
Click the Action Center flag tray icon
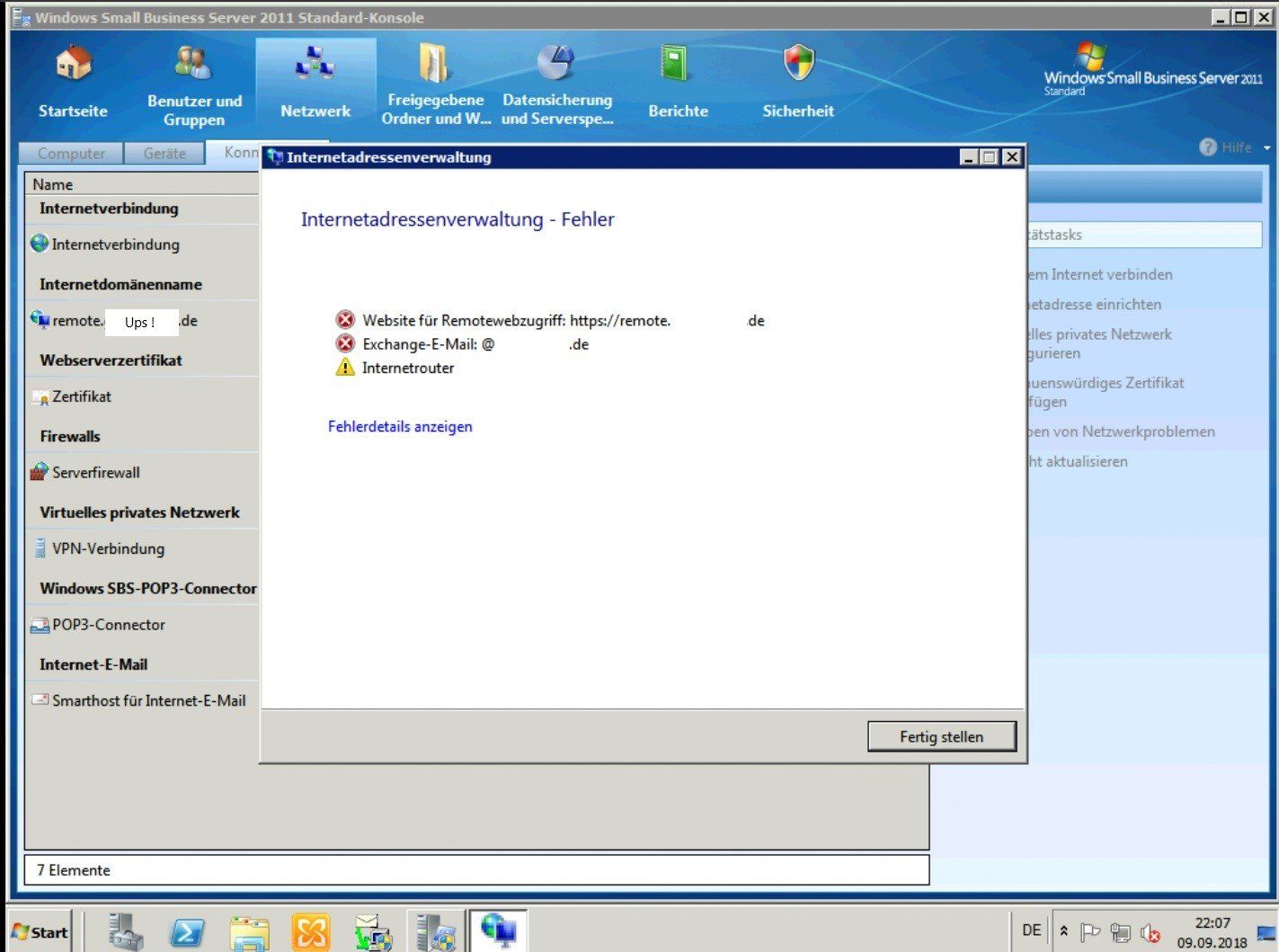click(1089, 931)
